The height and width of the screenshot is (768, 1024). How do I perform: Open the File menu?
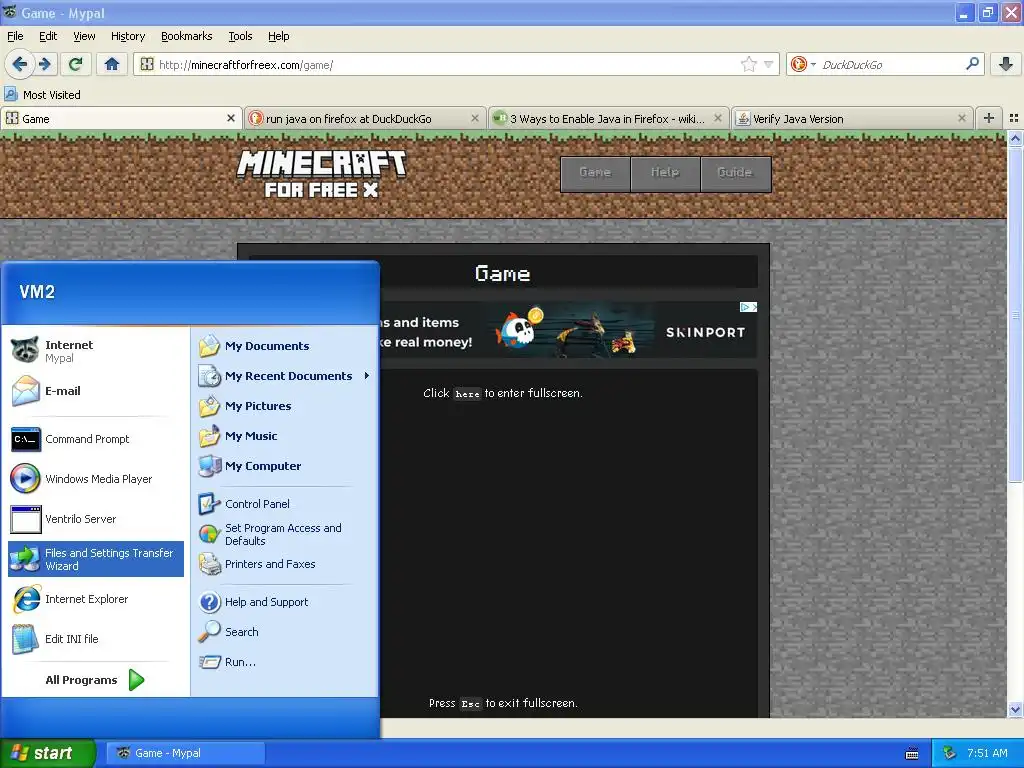click(15, 36)
